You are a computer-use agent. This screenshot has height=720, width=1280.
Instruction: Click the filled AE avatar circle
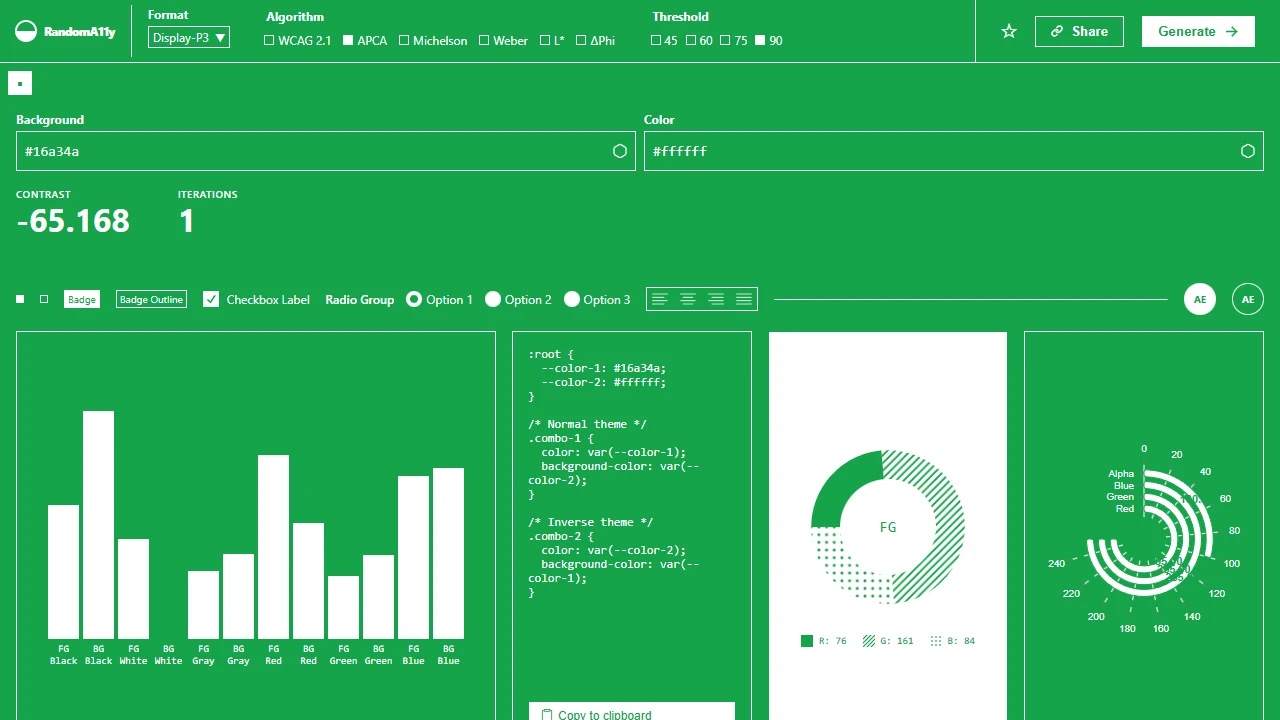tap(1199, 299)
